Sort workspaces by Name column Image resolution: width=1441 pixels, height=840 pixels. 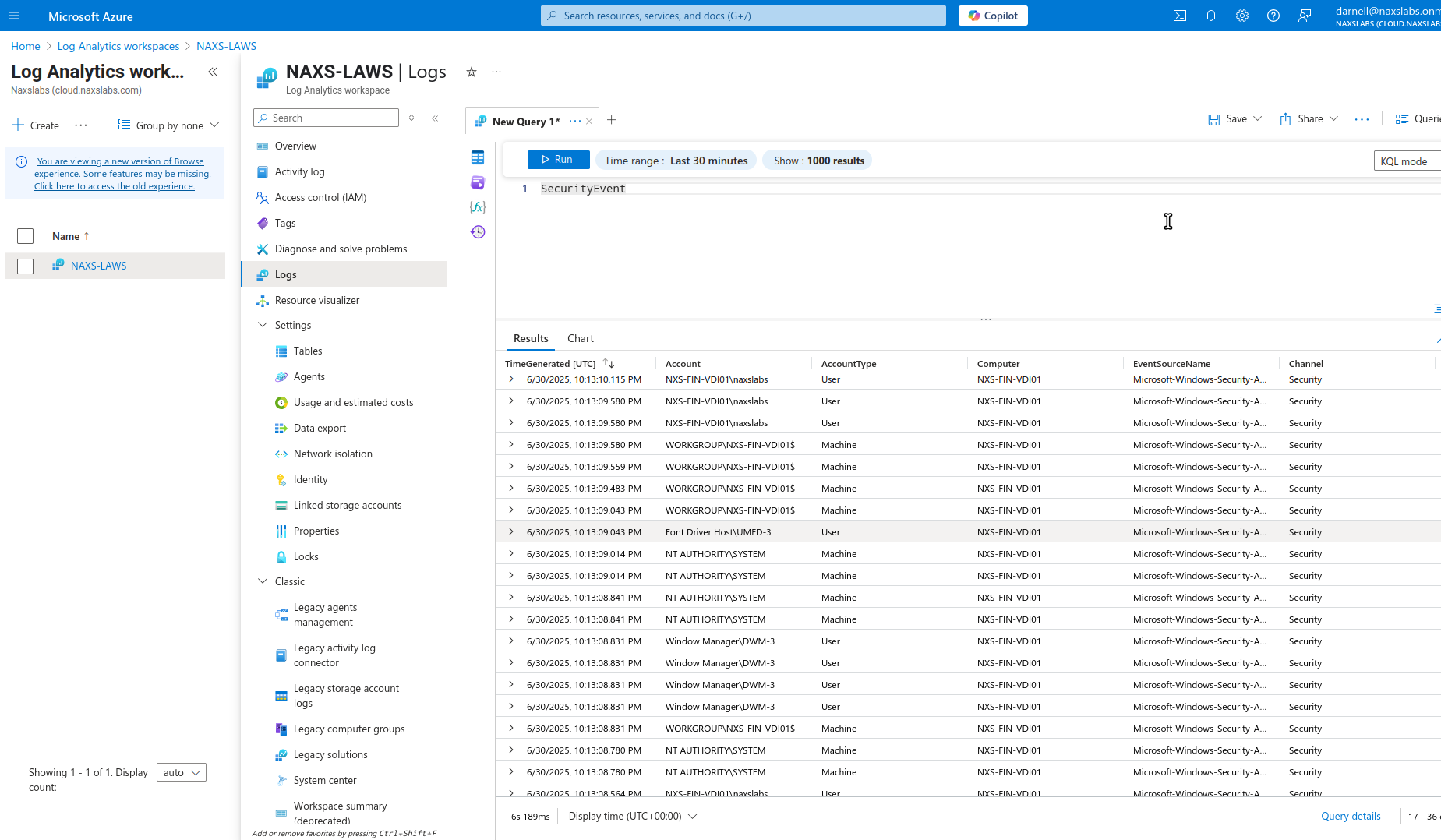(x=70, y=236)
